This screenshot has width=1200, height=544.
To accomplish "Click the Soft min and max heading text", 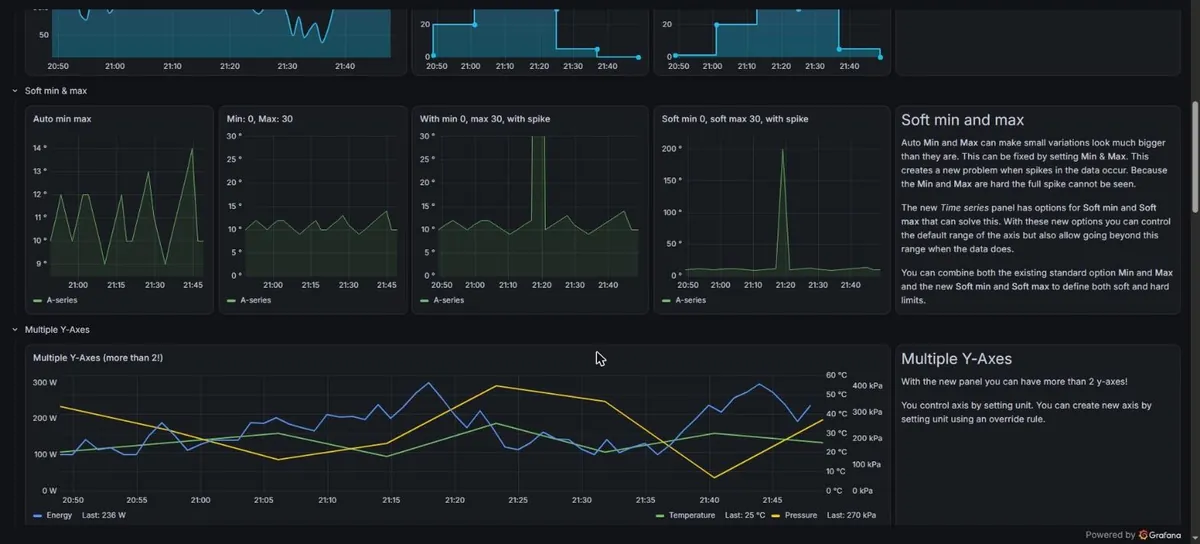I will click(962, 120).
